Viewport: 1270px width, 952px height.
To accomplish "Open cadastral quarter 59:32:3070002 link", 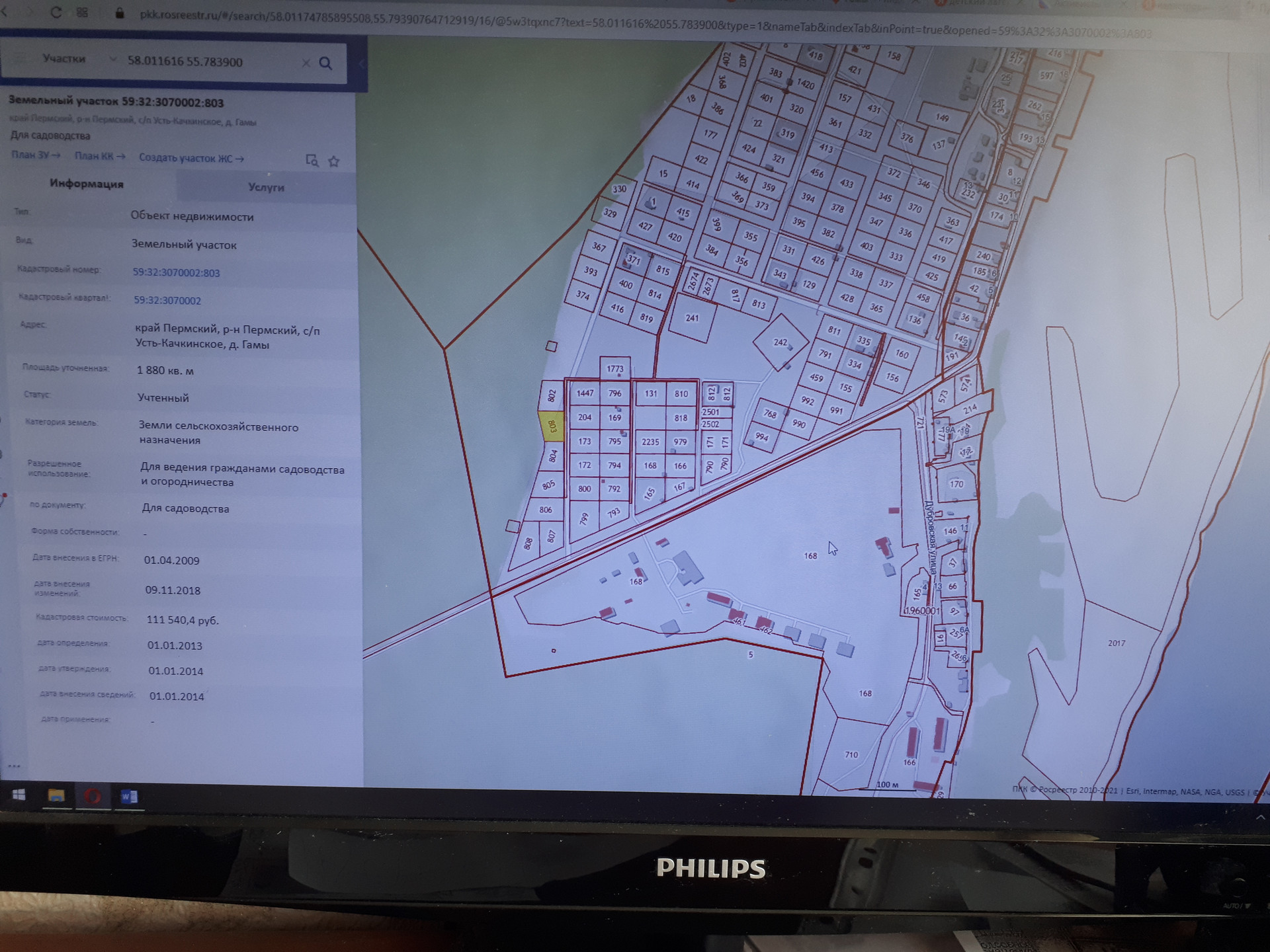I will pyautogui.click(x=167, y=300).
